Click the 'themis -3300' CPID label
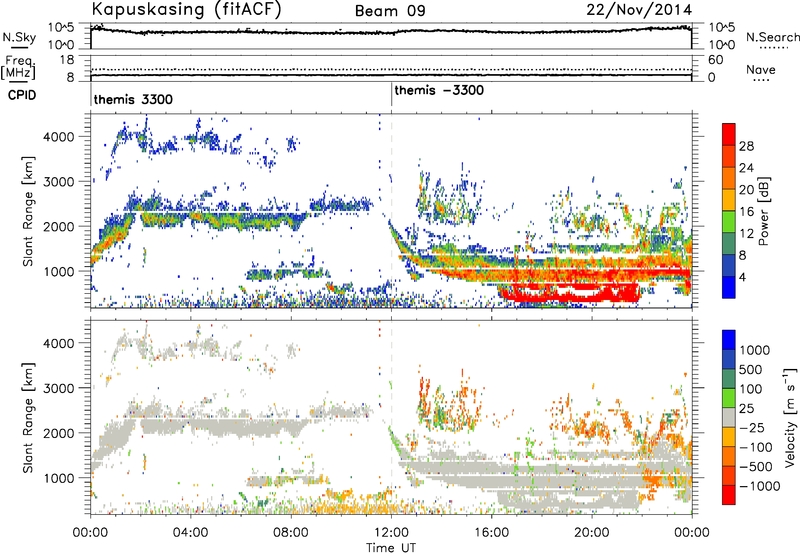The width and height of the screenshot is (800, 554). [439, 90]
